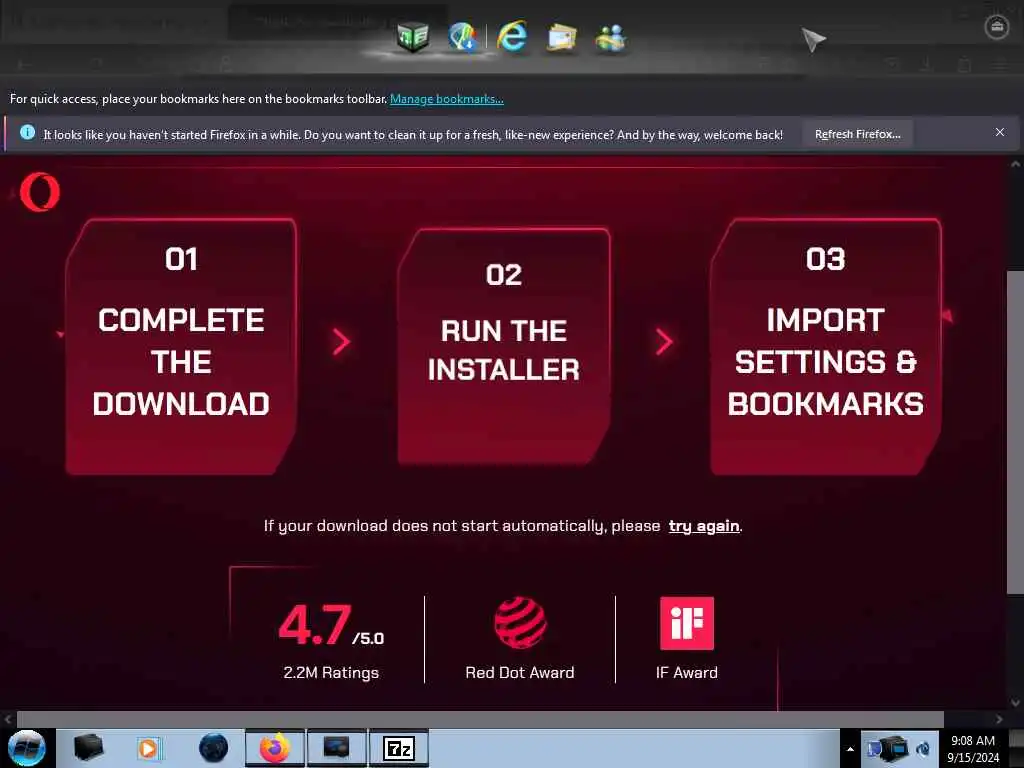Screen dimensions: 1024x768
Task: Click the info icon in Firefox notification bar
Action: click(x=27, y=133)
